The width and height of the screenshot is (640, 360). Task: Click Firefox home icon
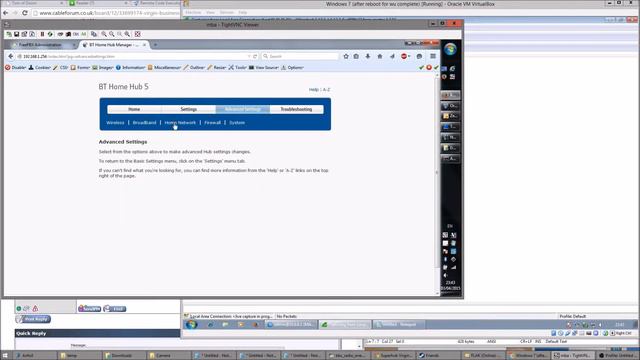[380, 56]
